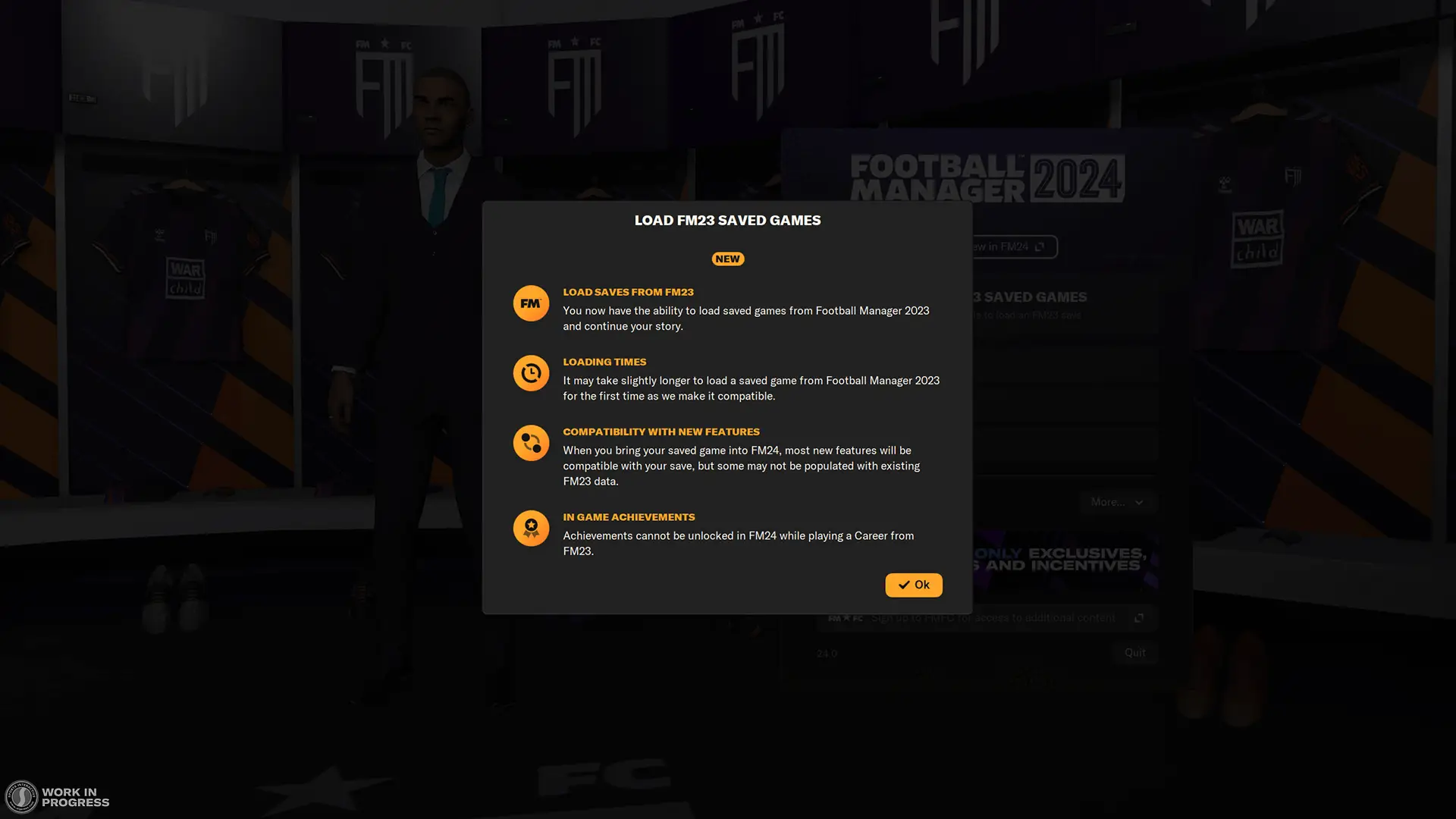Click the NEW badge under the dialog title
Viewport: 1456px width, 819px height.
coord(727,259)
